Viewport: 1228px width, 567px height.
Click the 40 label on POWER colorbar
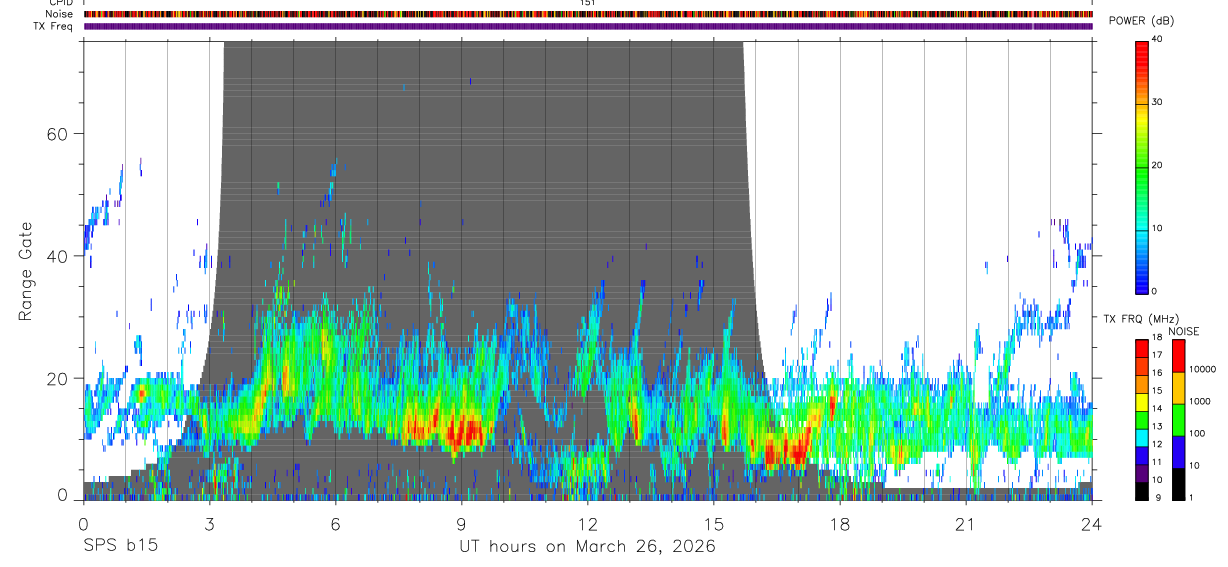[x=1158, y=39]
